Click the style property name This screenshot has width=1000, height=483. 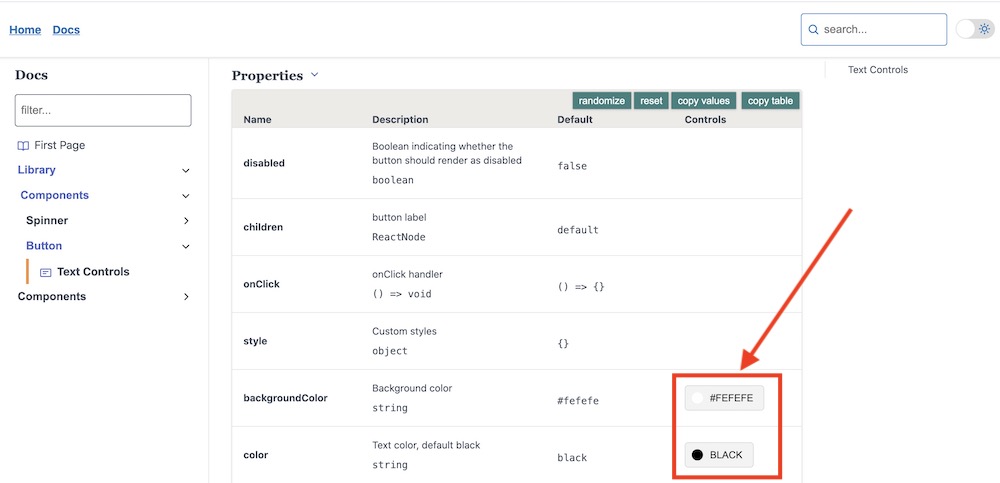pos(255,341)
